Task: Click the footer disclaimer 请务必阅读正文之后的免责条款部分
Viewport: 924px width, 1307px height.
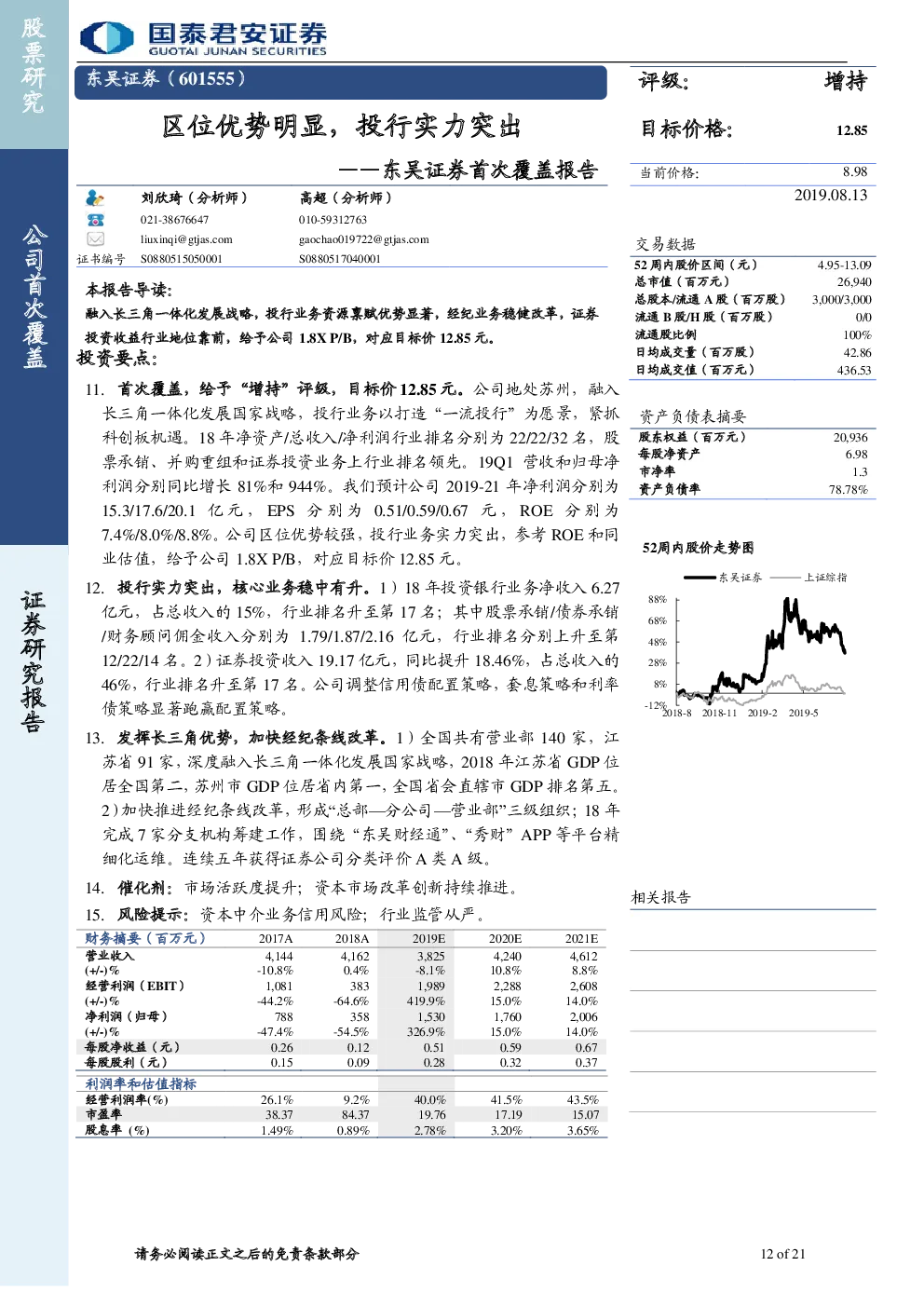Action: click(247, 1254)
